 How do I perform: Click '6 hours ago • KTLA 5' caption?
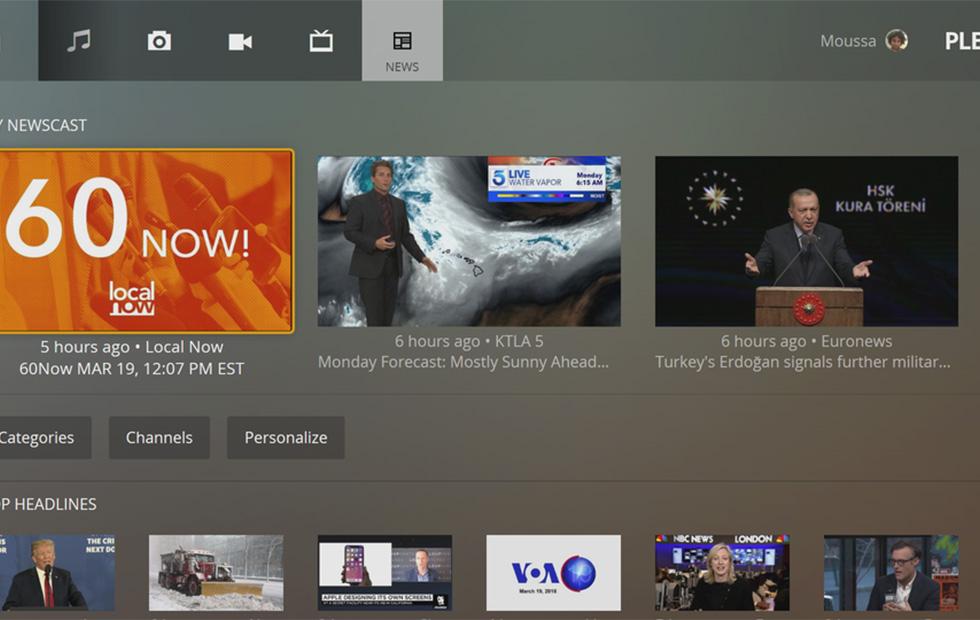click(469, 341)
